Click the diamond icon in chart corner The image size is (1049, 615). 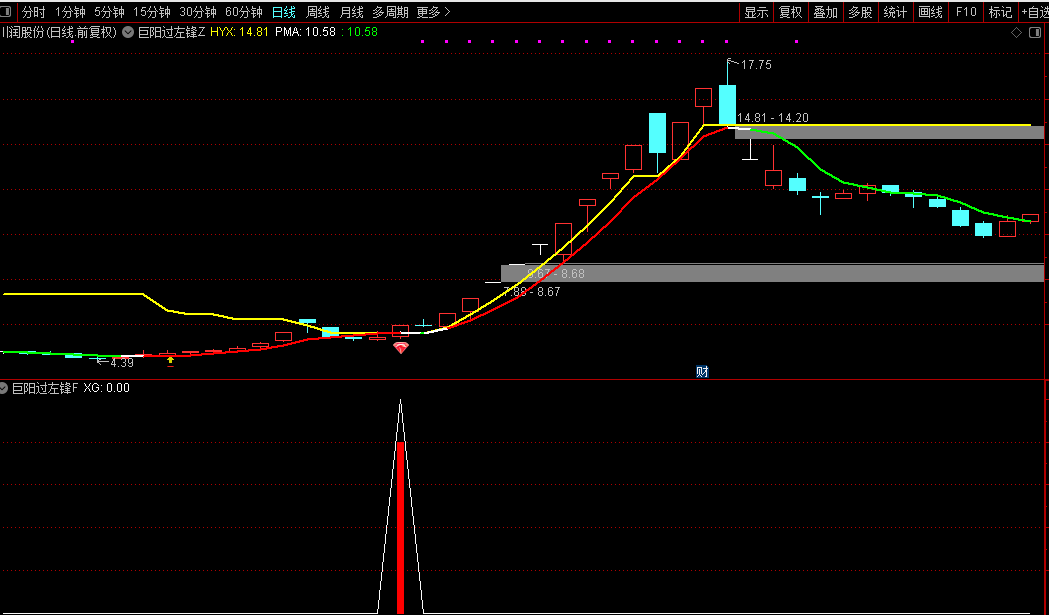[x=1016, y=33]
